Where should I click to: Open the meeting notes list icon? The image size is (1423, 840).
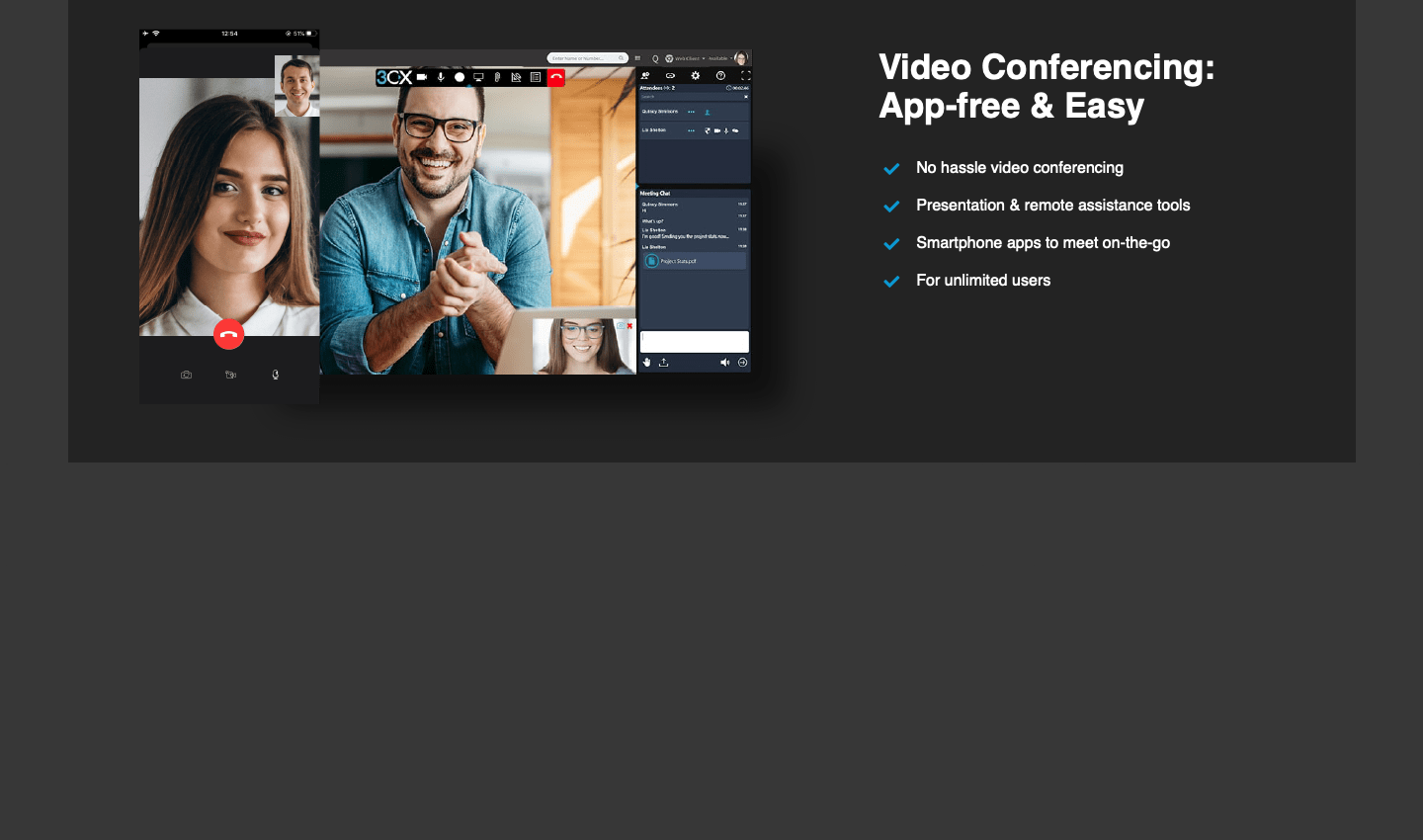536,77
